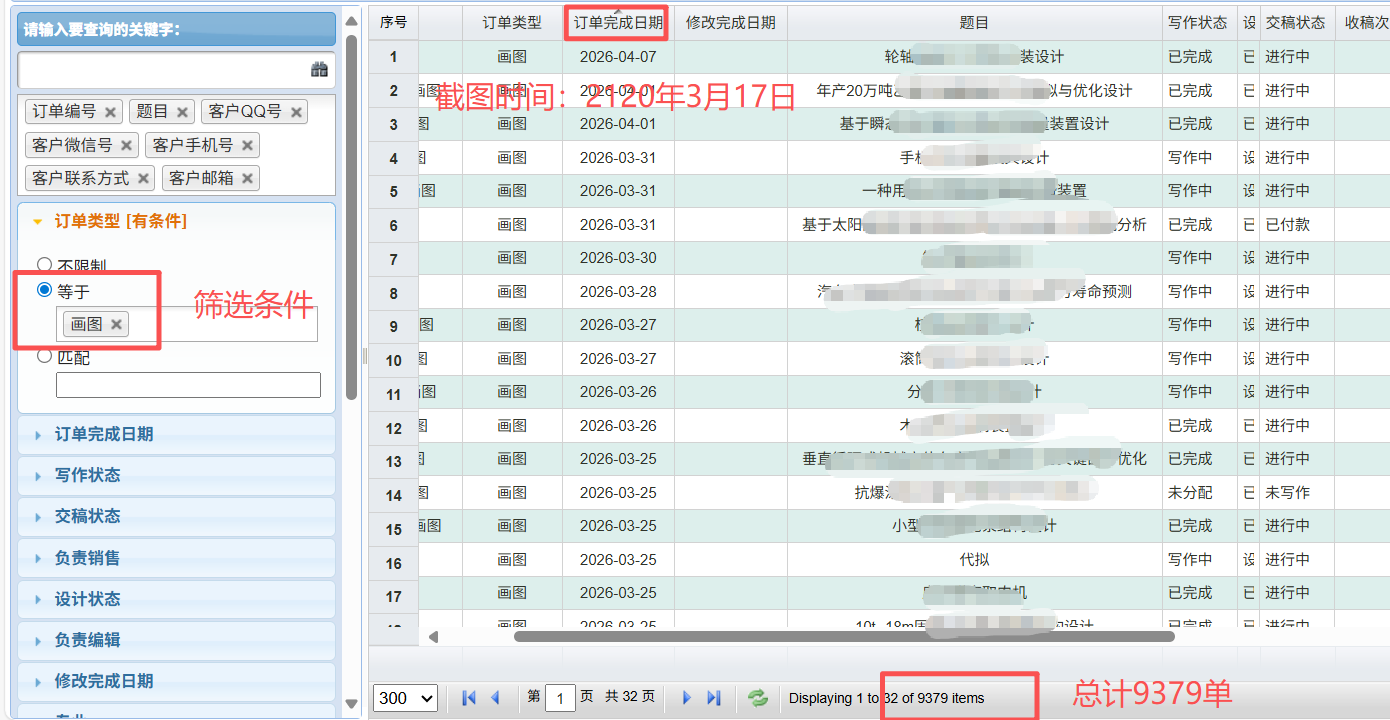Open the page size dropdown showing 300
Screen dimensions: 1390x720
[405, 698]
